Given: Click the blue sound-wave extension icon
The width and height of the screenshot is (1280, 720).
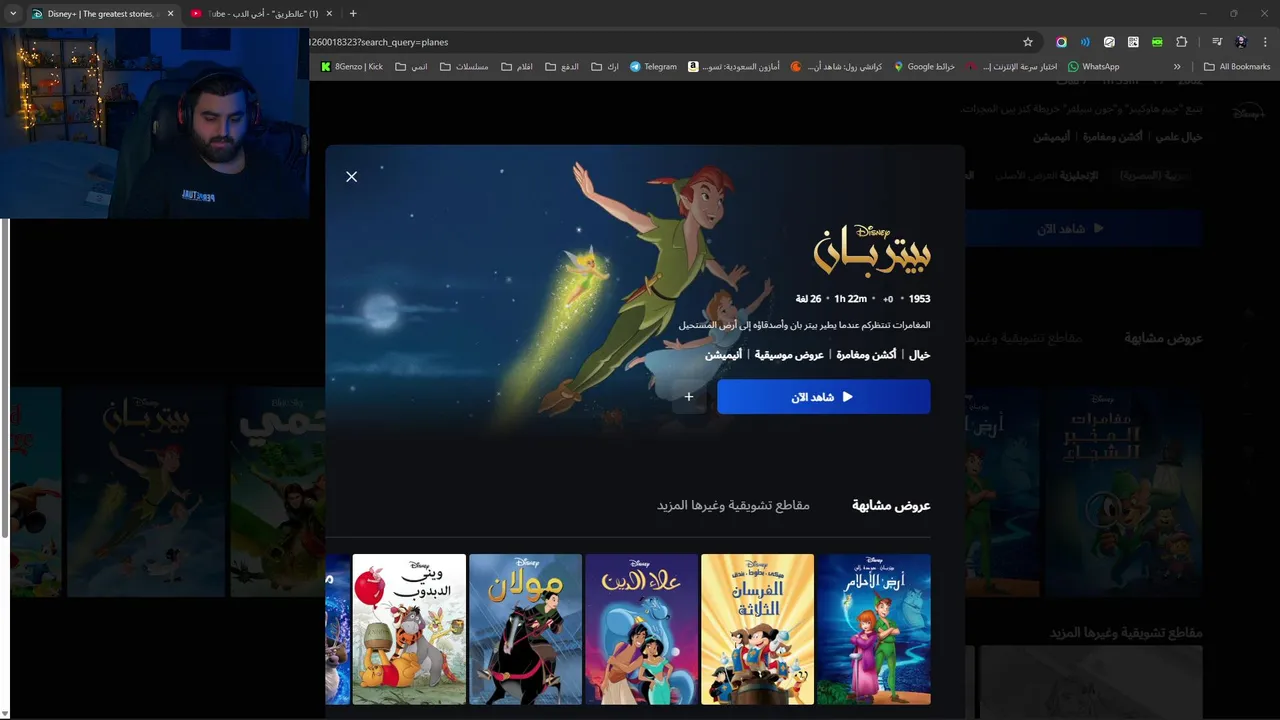Looking at the screenshot, I should coord(1085,42).
